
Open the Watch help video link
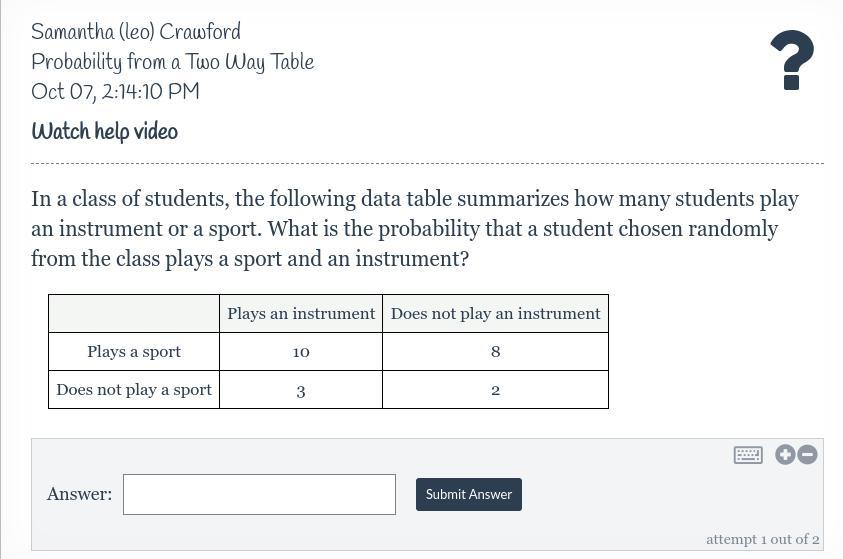(104, 132)
